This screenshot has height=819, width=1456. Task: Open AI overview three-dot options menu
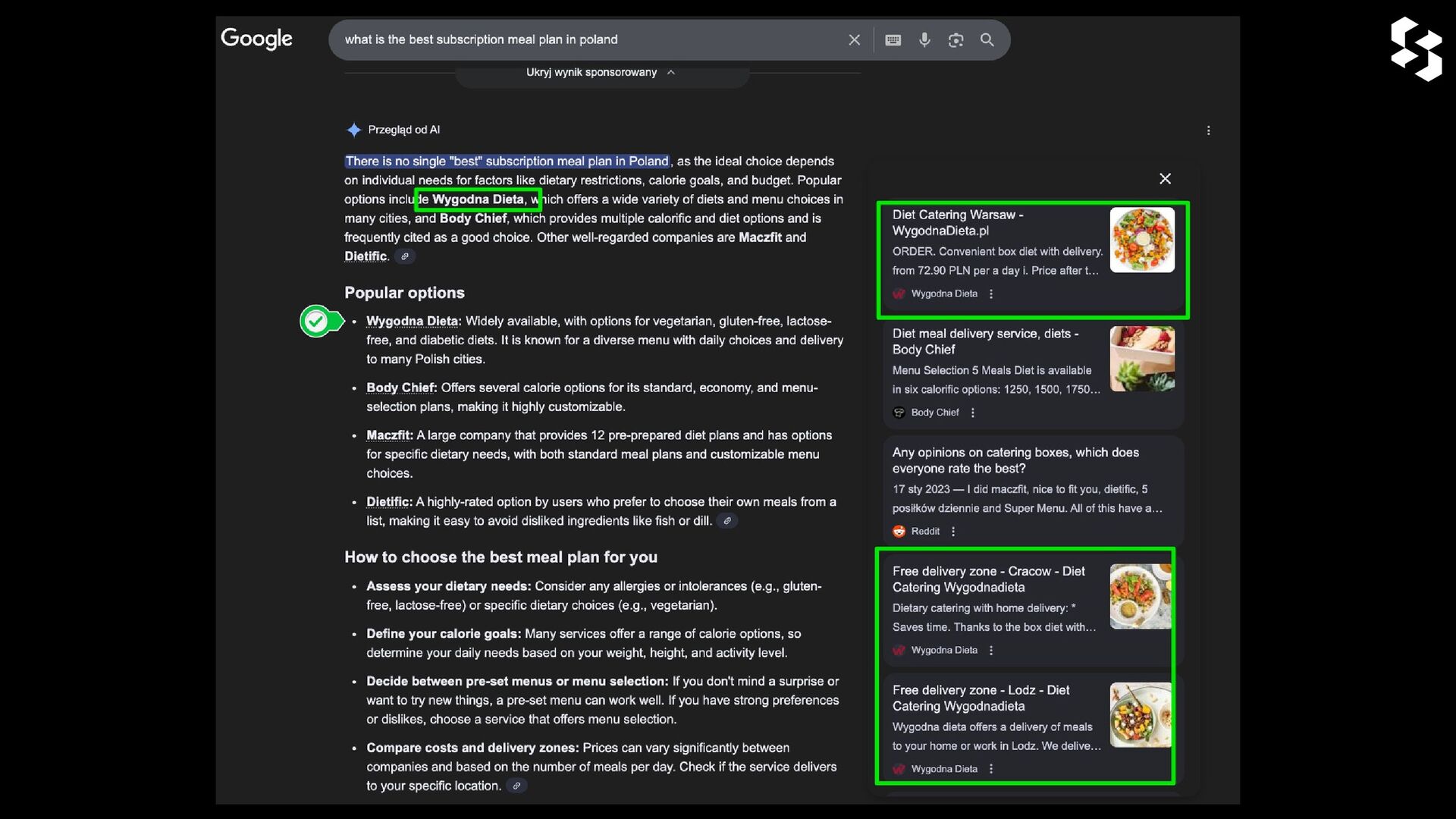[x=1208, y=130]
